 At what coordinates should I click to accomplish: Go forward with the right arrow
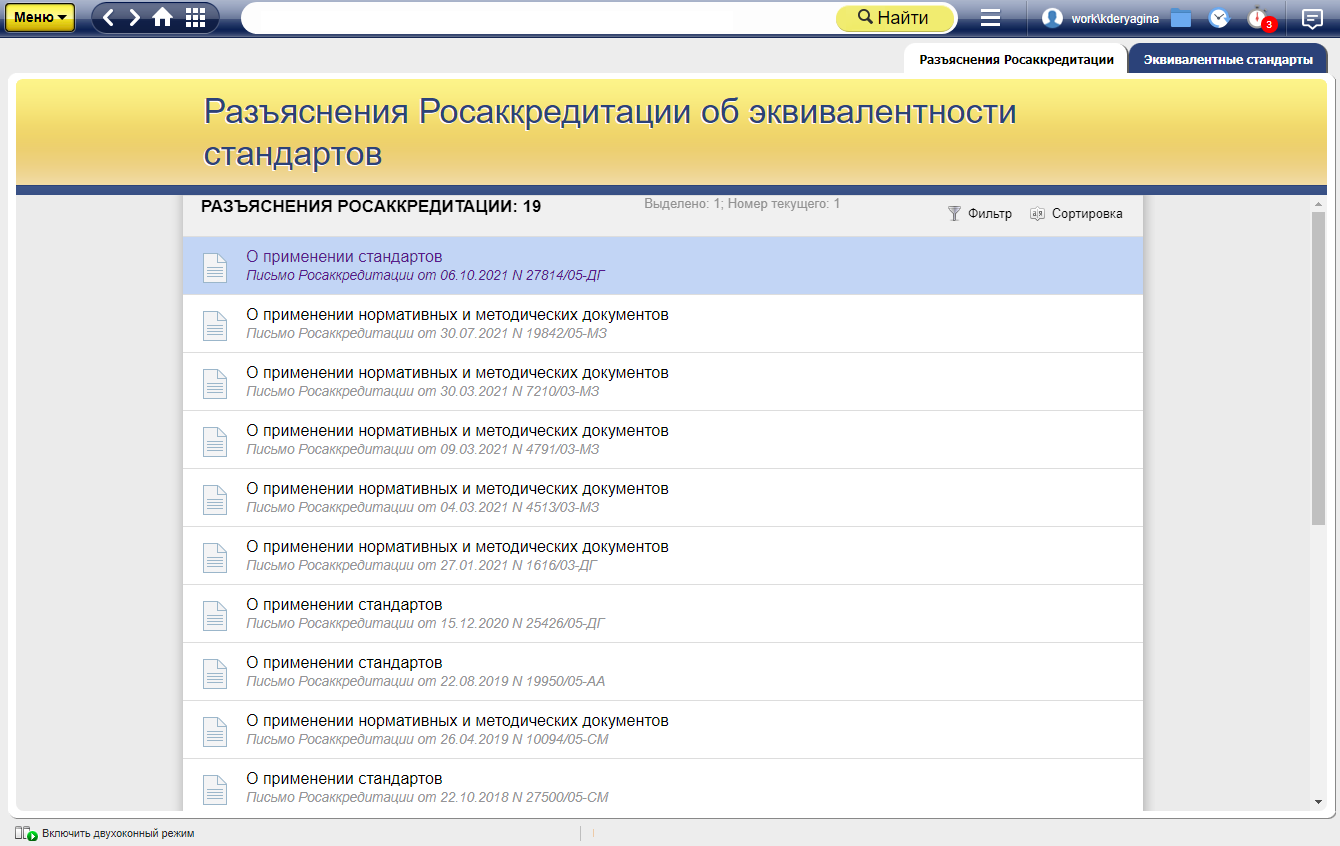coord(135,18)
